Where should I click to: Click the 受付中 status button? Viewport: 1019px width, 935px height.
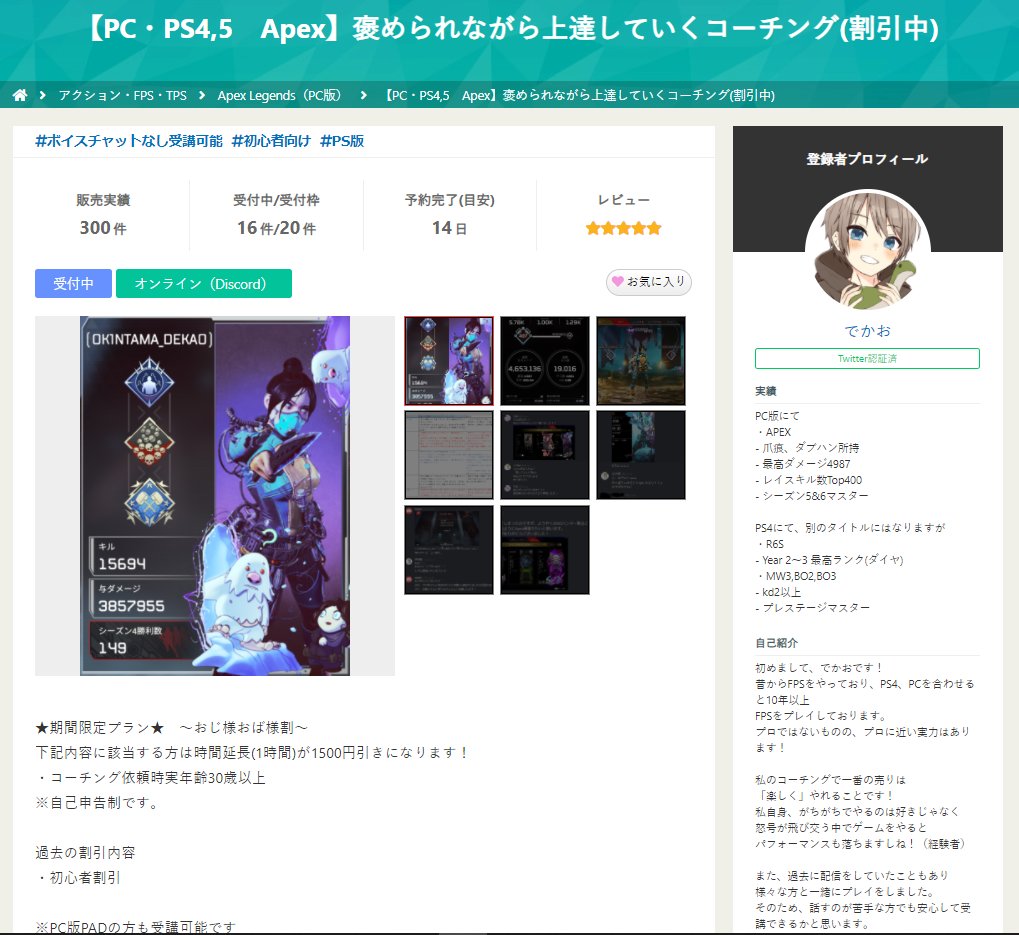73,284
